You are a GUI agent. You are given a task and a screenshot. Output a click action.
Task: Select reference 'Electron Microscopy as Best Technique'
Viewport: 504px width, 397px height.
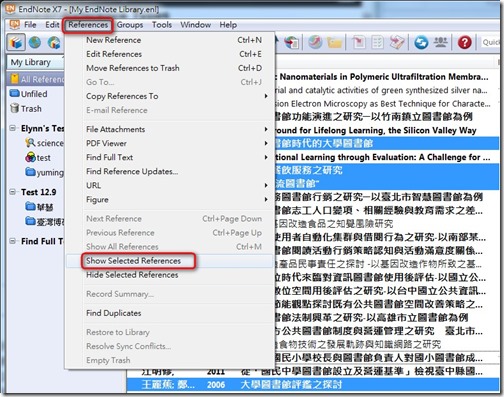pos(384,103)
